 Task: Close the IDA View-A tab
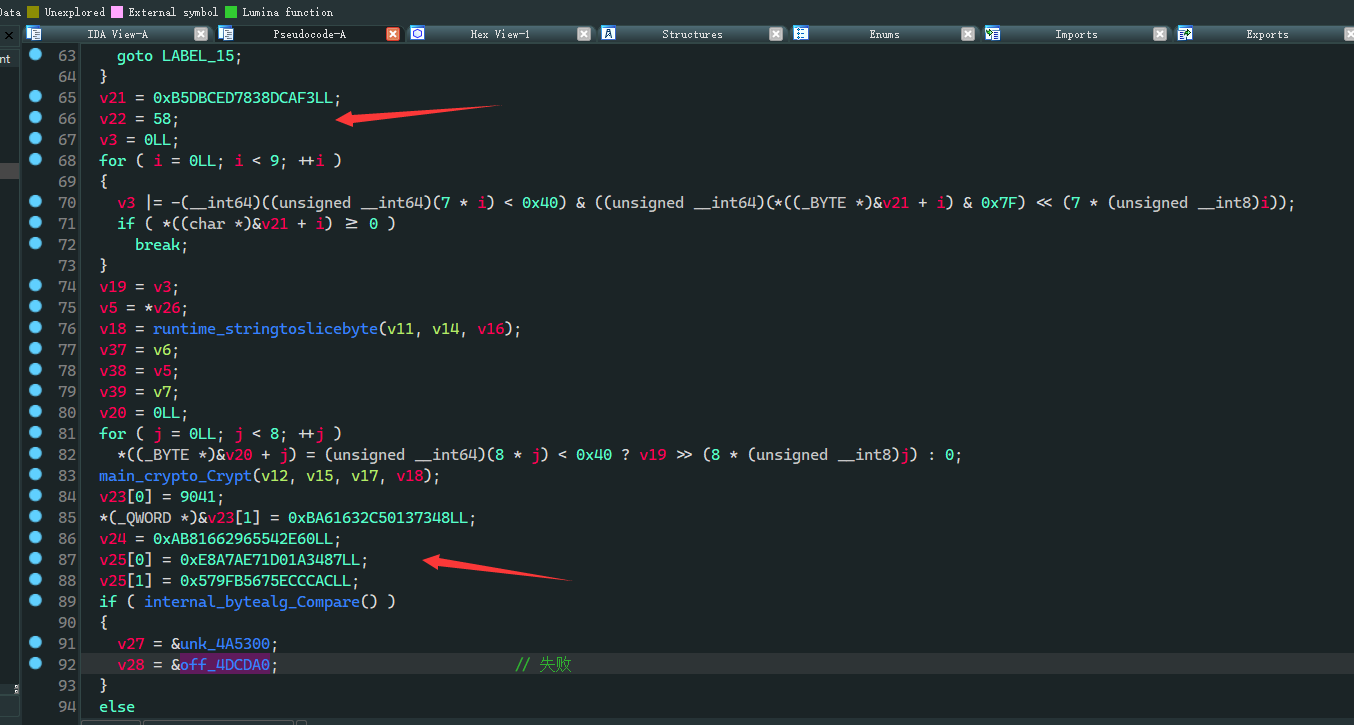tap(201, 34)
